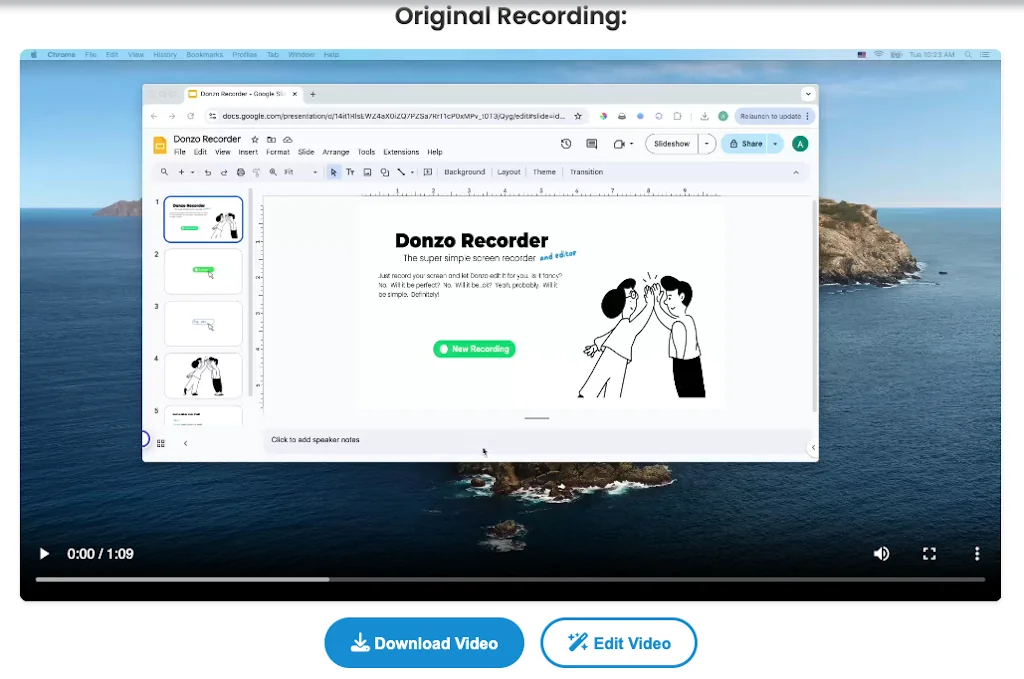Click the Download Video button
The height and width of the screenshot is (679, 1024).
(424, 642)
